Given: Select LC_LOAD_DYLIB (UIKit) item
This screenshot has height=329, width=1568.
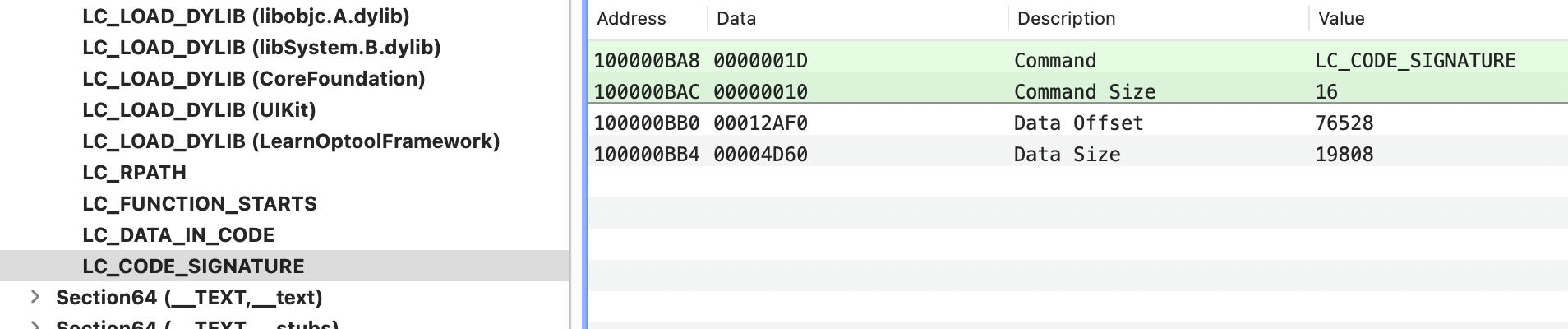Looking at the screenshot, I should pyautogui.click(x=199, y=110).
